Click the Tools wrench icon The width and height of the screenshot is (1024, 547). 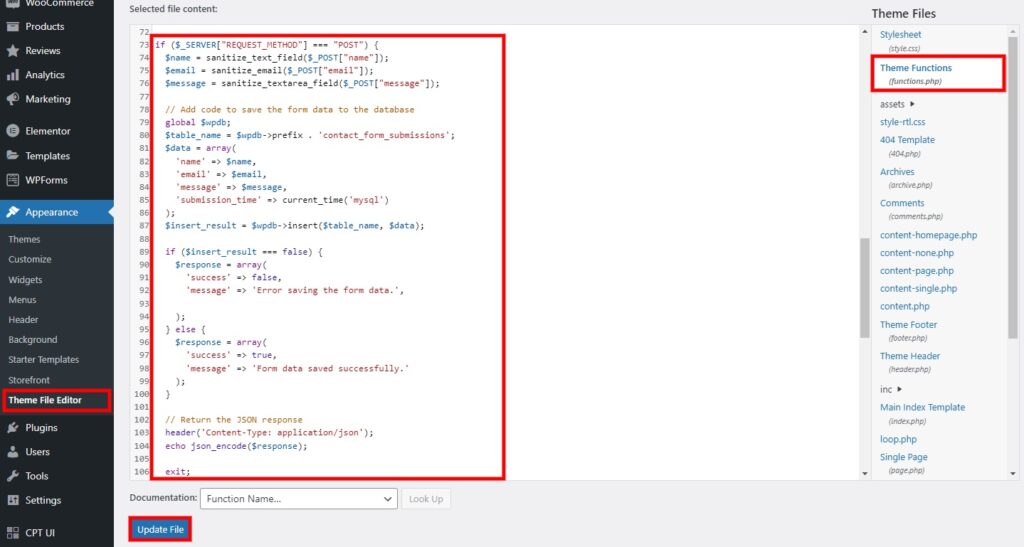[12, 476]
